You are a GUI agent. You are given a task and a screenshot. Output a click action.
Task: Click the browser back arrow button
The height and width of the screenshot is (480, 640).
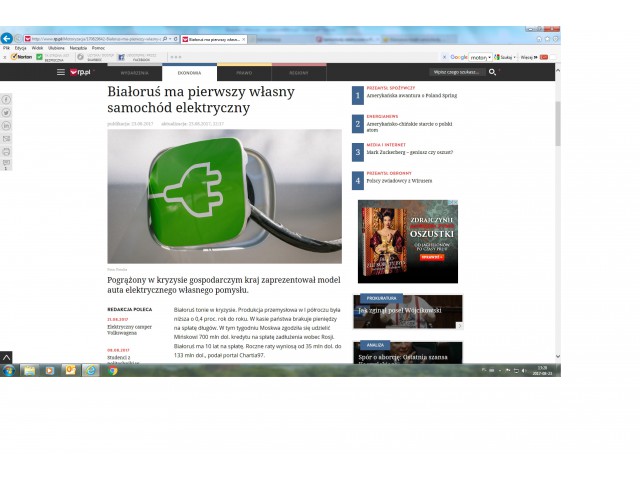pos(7,38)
